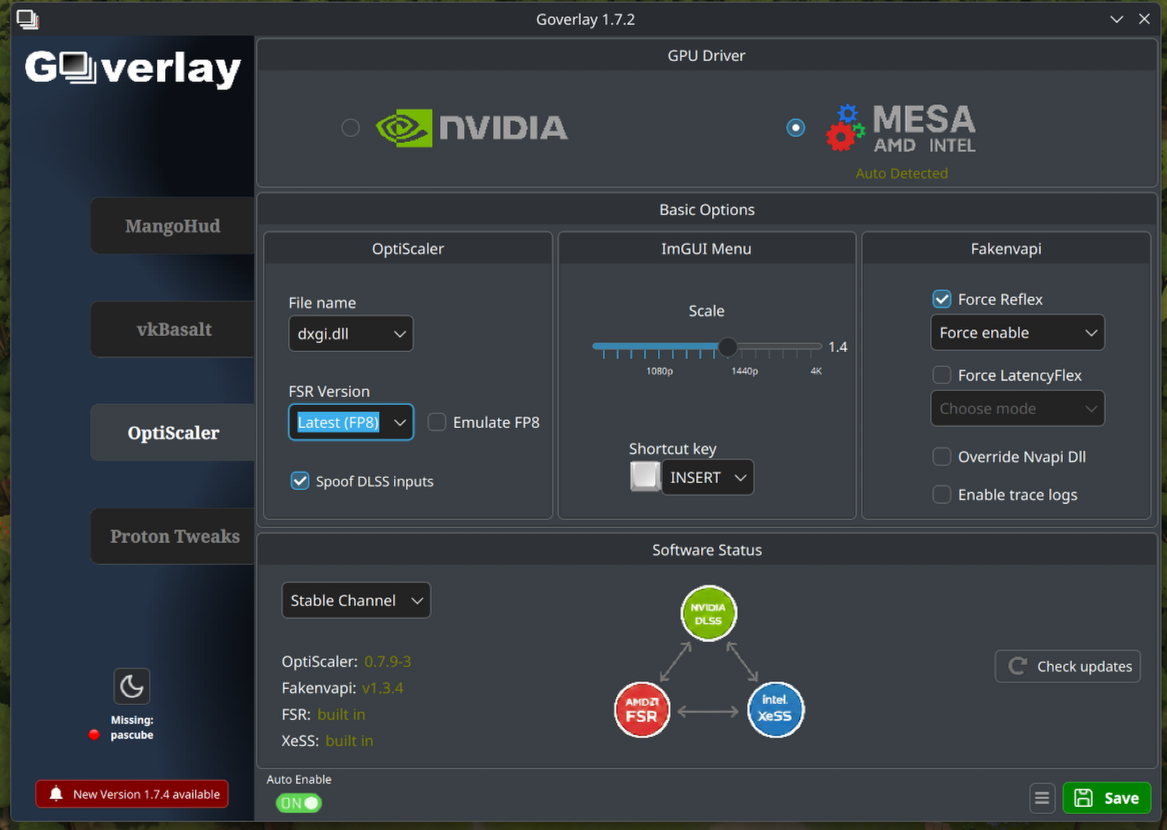Open the Stable Channel dropdown
The image size is (1167, 830).
point(356,600)
